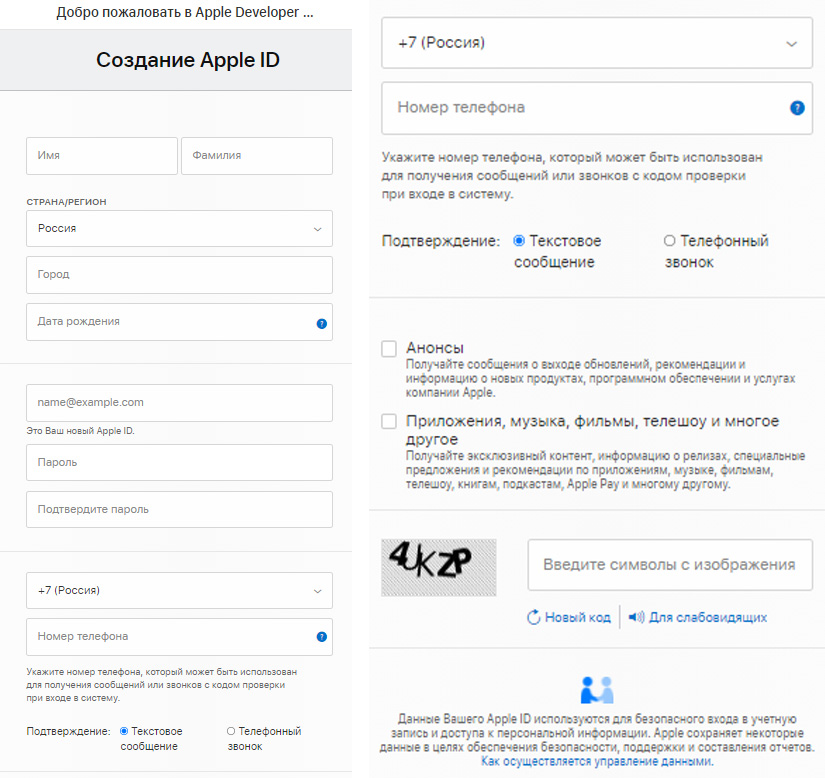Click the Фамилия input field
The height and width of the screenshot is (778, 825).
click(x=257, y=156)
